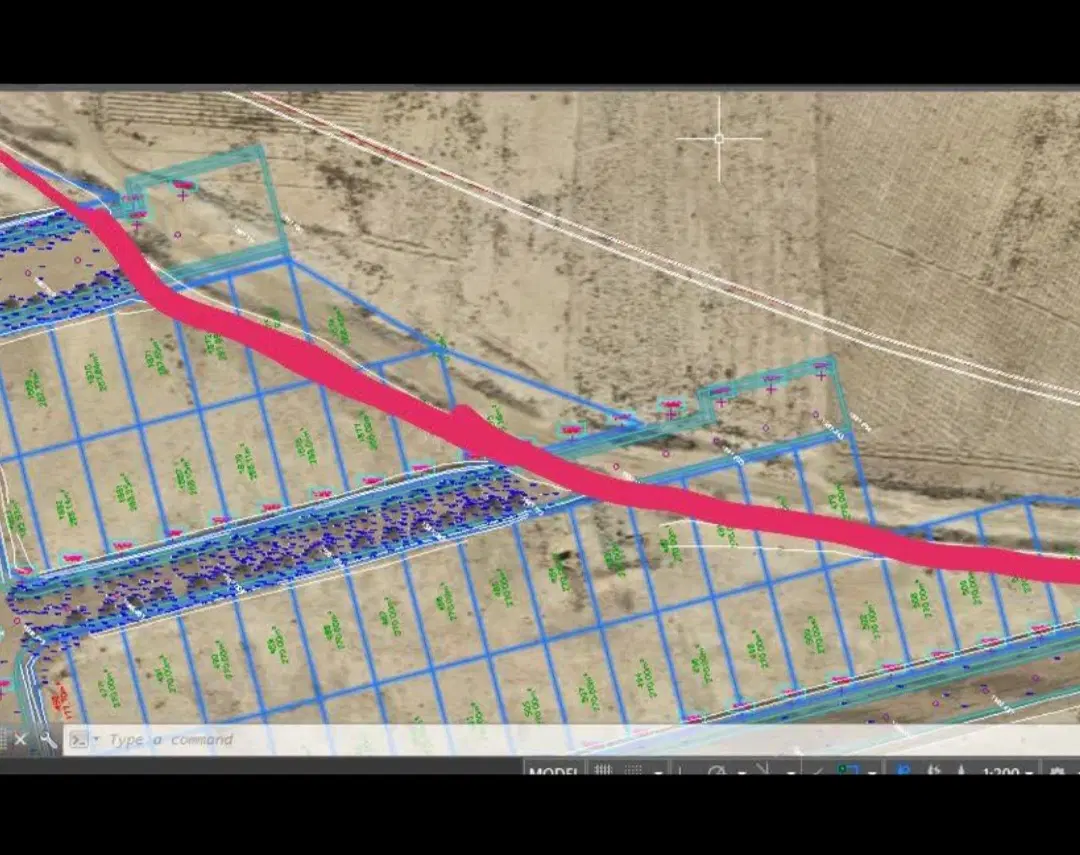This screenshot has width=1080, height=855.
Task: Click the command prompt icon
Action: click(x=79, y=740)
